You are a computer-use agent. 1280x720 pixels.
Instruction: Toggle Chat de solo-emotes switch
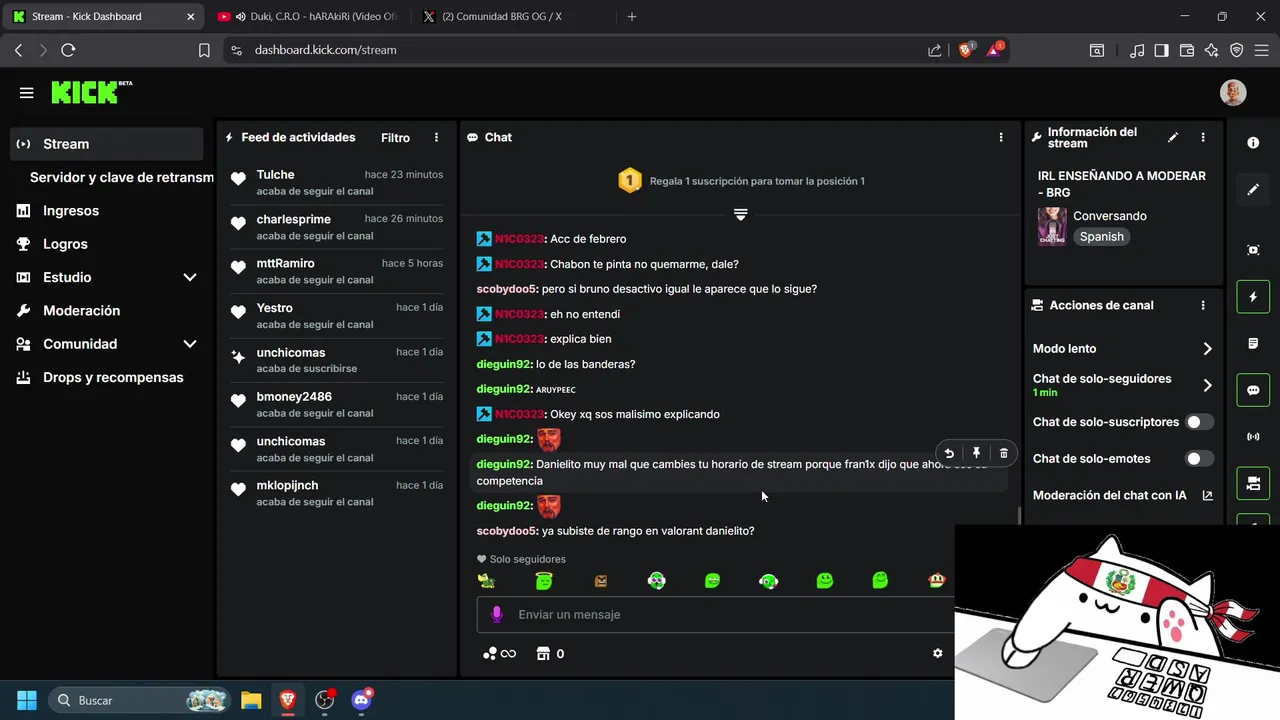pyautogui.click(x=1199, y=459)
